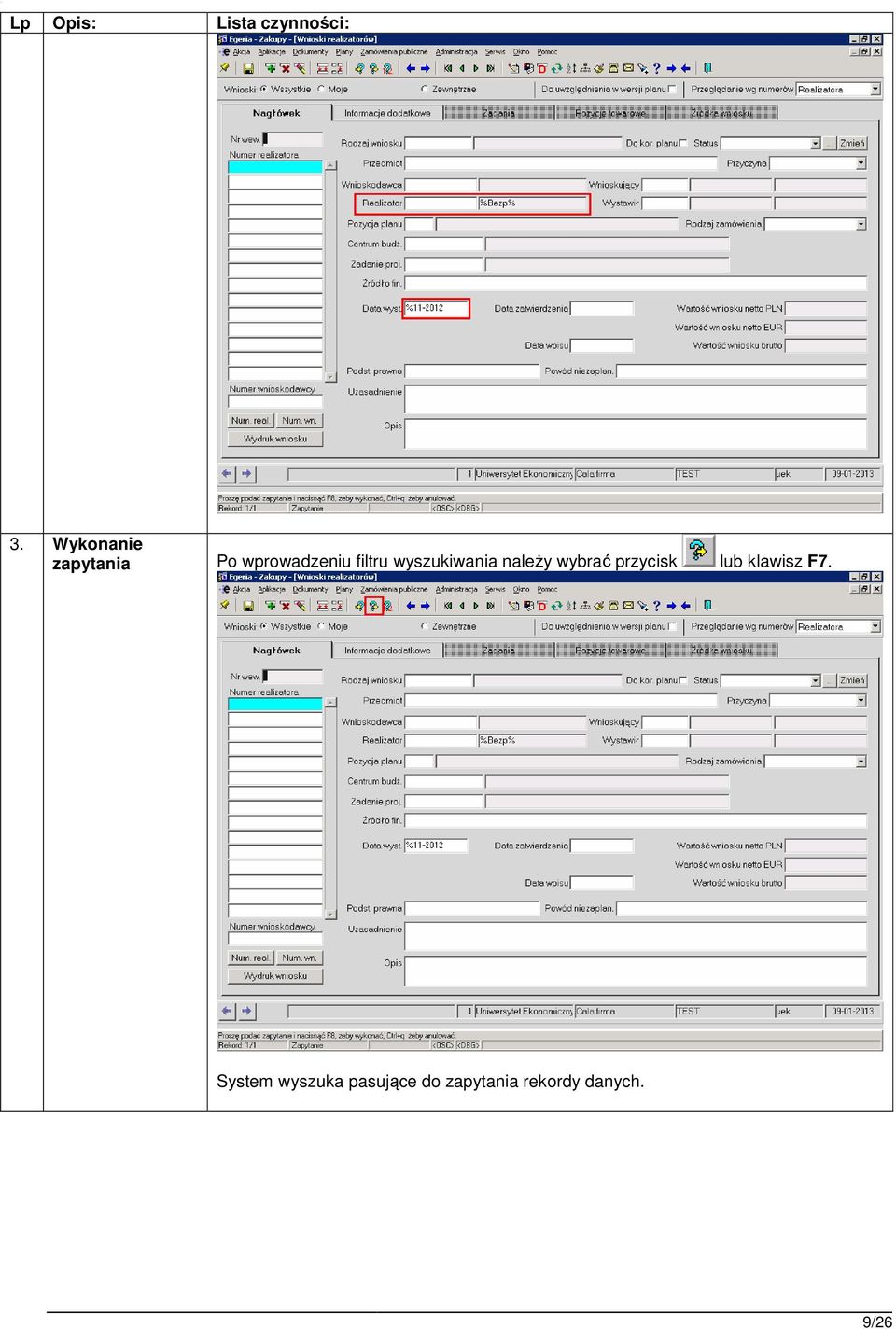Screen dimensions: 896x1329
Task: Click Save diskette icon in first screenshot toolbar
Action: [x=248, y=68]
